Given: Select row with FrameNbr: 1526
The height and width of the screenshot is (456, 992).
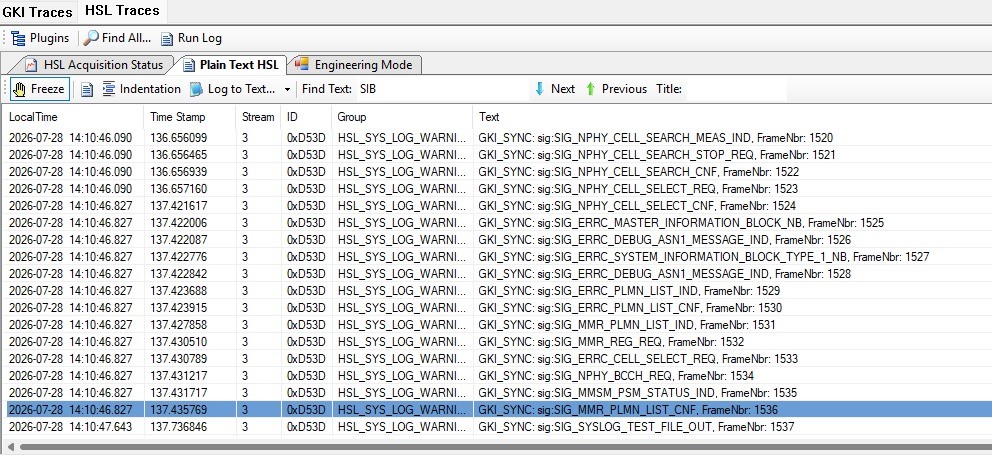Looking at the screenshot, I should [x=499, y=240].
